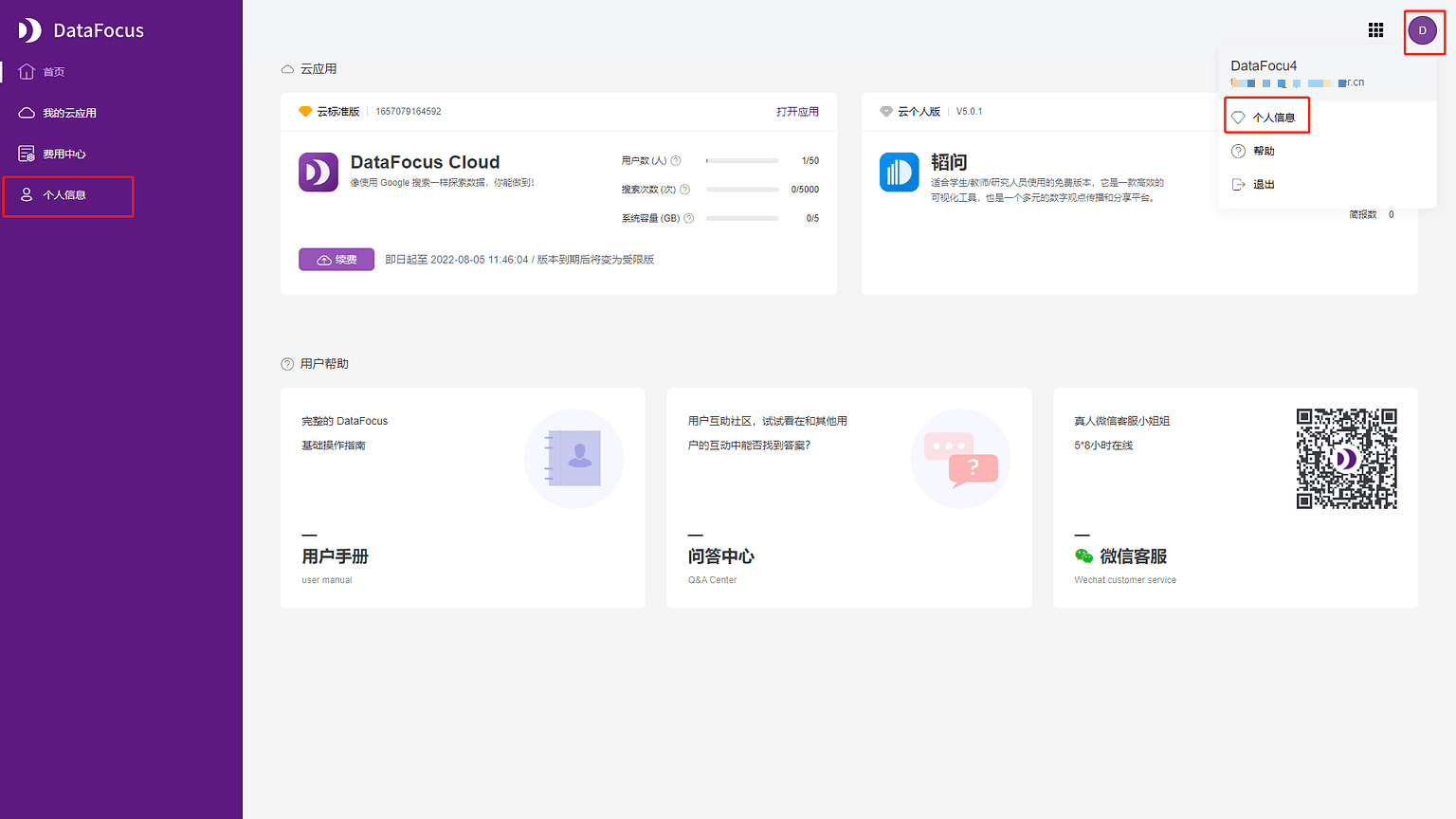Click the exit icon beside 退出
1456x819 pixels.
[1238, 185]
